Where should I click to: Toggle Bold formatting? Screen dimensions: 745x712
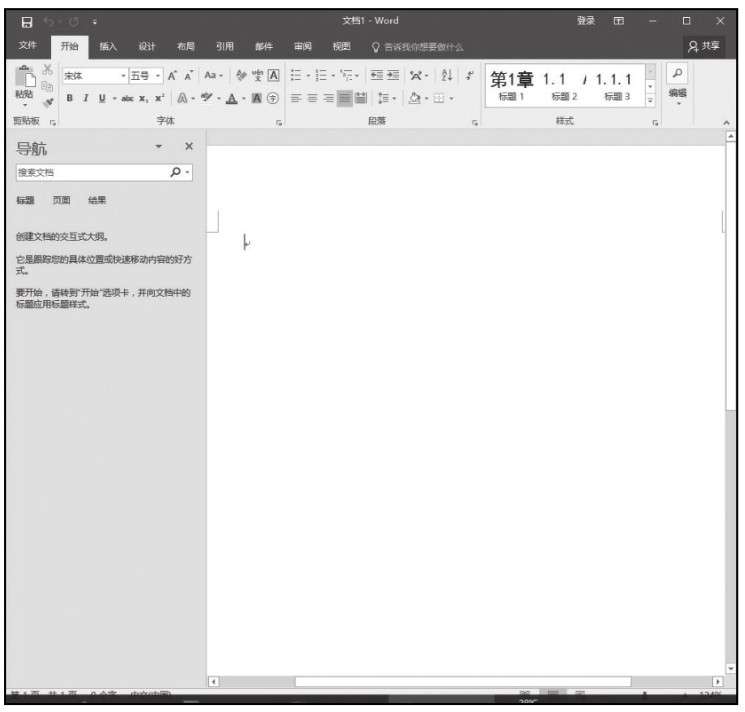[x=70, y=98]
